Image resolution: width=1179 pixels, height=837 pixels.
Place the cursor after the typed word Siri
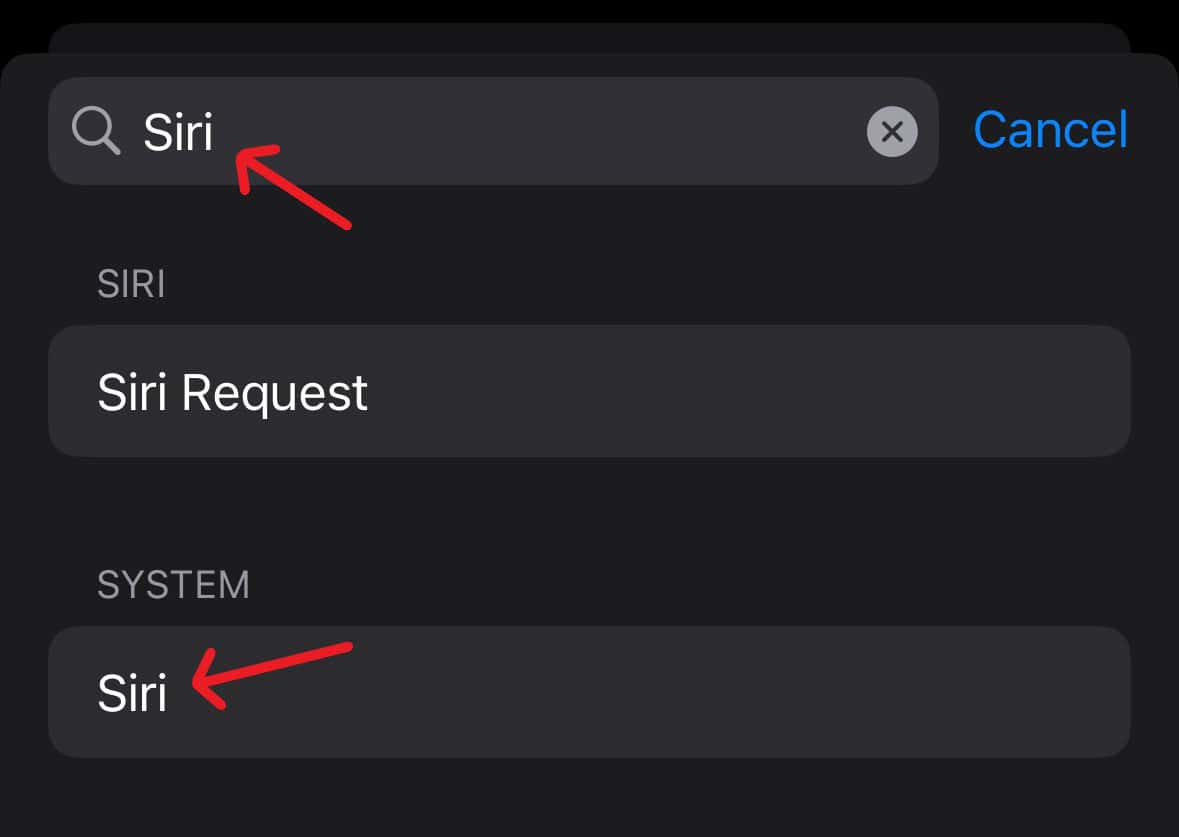216,131
